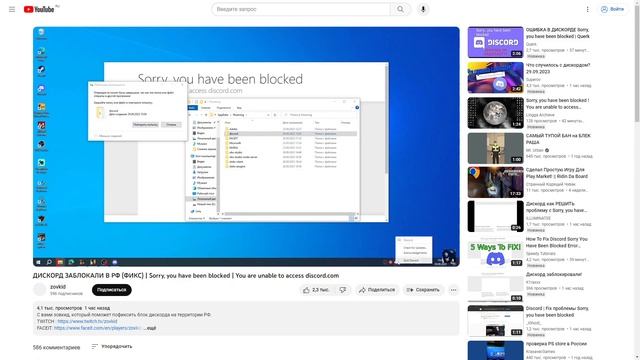Open the YouTube hamburger guide menu
The image size is (640, 360).
click(12, 9)
